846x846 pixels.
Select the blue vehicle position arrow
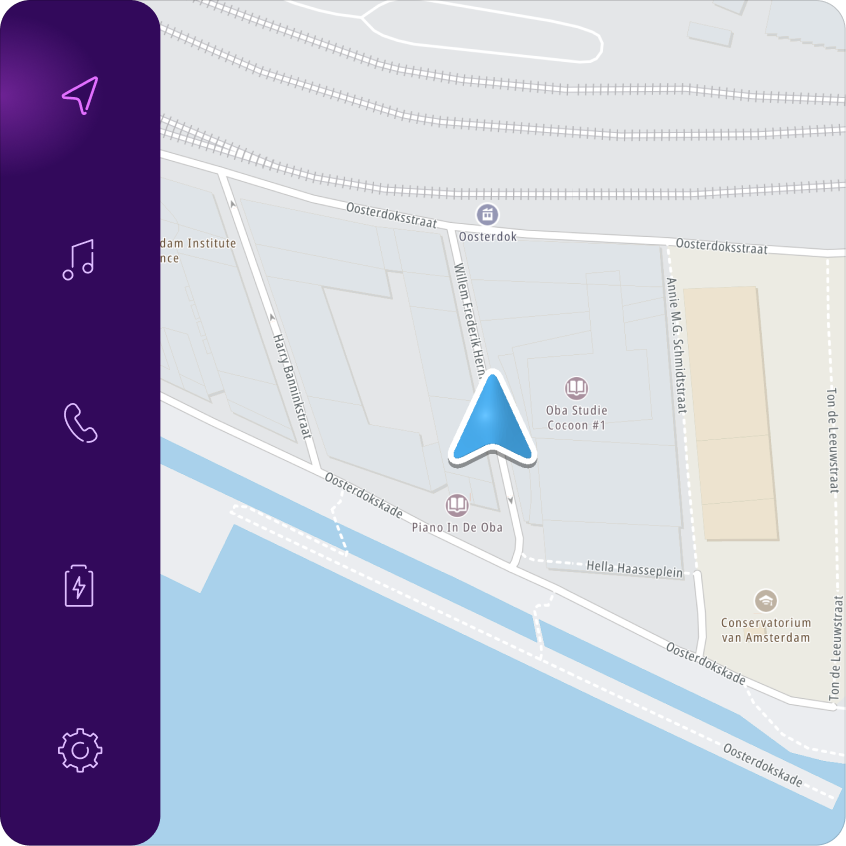point(492,419)
